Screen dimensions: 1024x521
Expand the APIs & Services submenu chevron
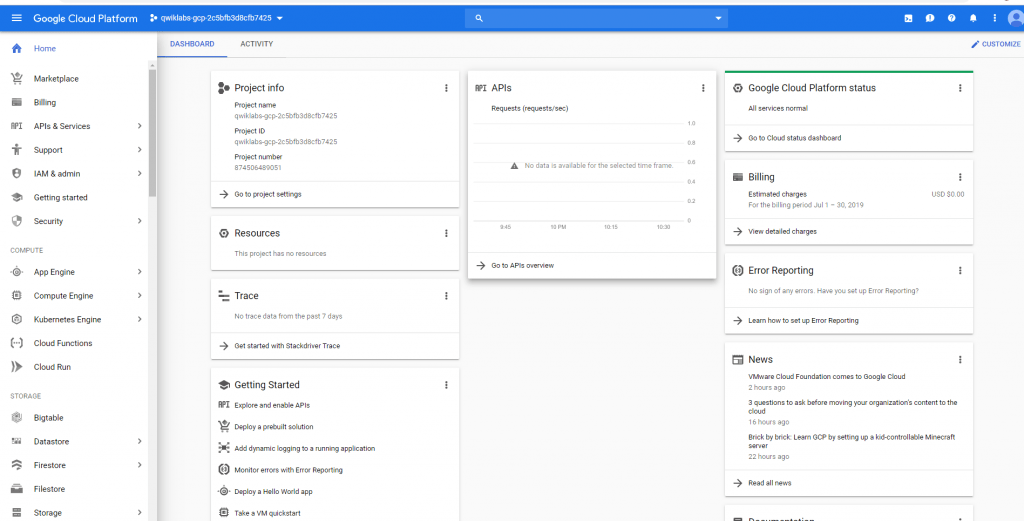[x=139, y=126]
